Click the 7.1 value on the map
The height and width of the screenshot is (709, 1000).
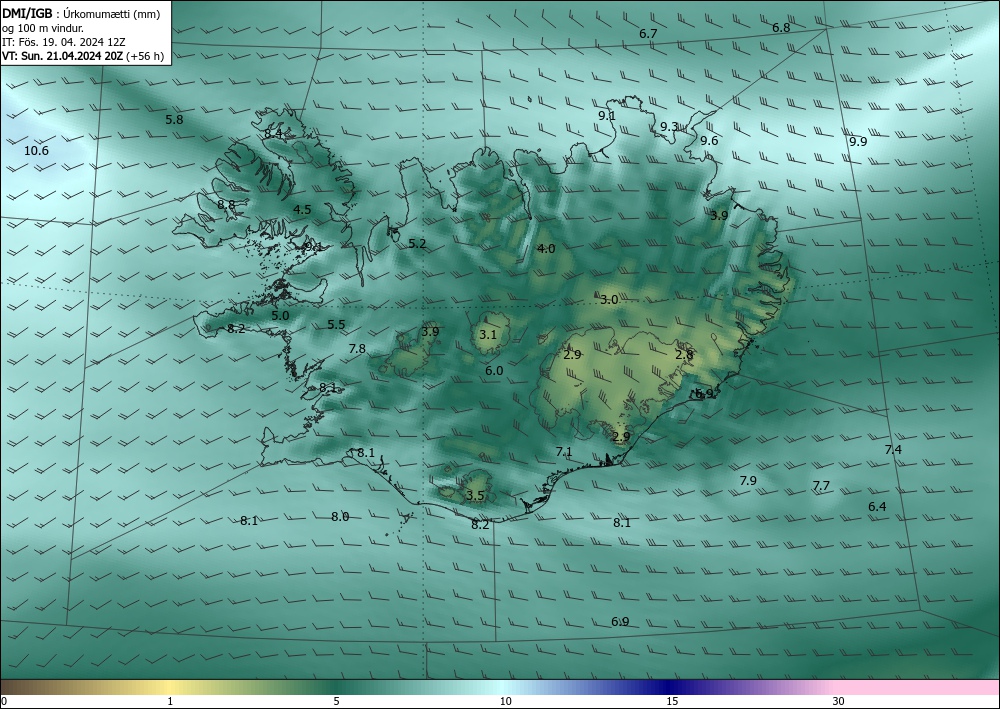pyautogui.click(x=564, y=452)
